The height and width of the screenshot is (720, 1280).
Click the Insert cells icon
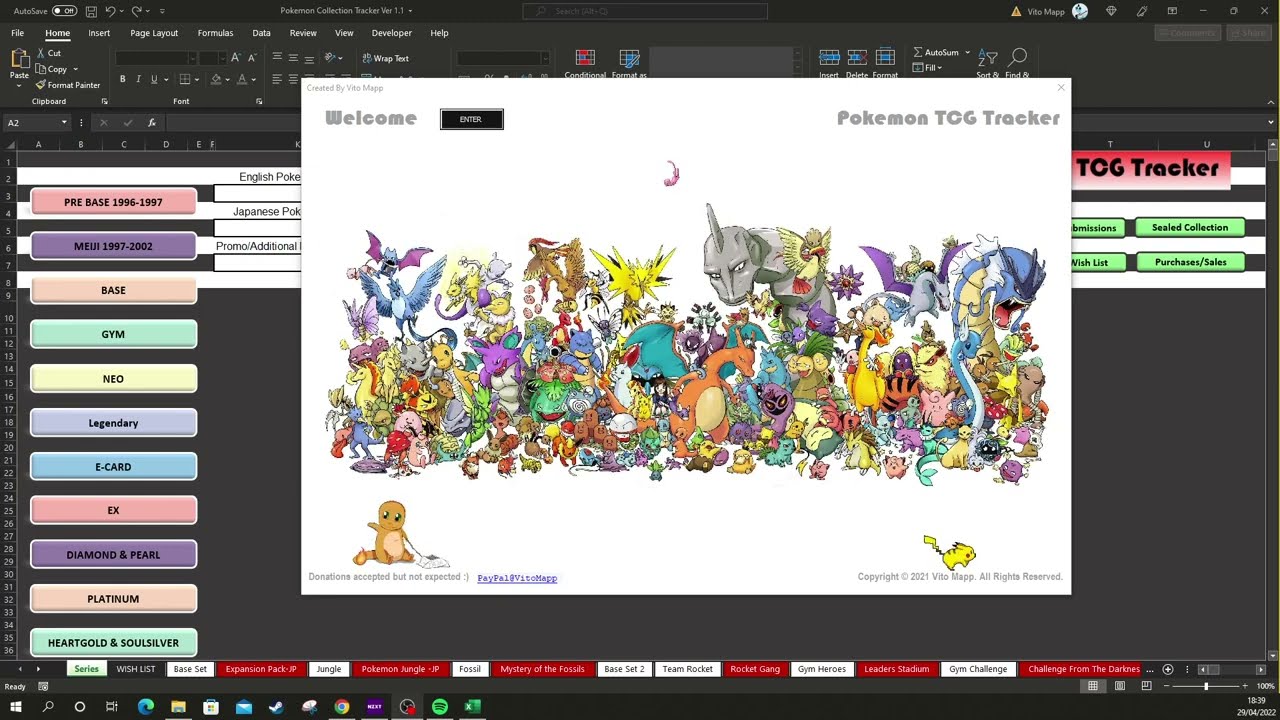(x=829, y=58)
